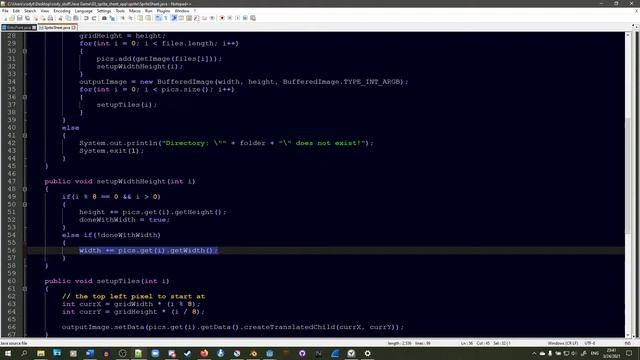Open Folder as Workspace icon
The height and width of the screenshot is (360, 640).
(204, 18)
